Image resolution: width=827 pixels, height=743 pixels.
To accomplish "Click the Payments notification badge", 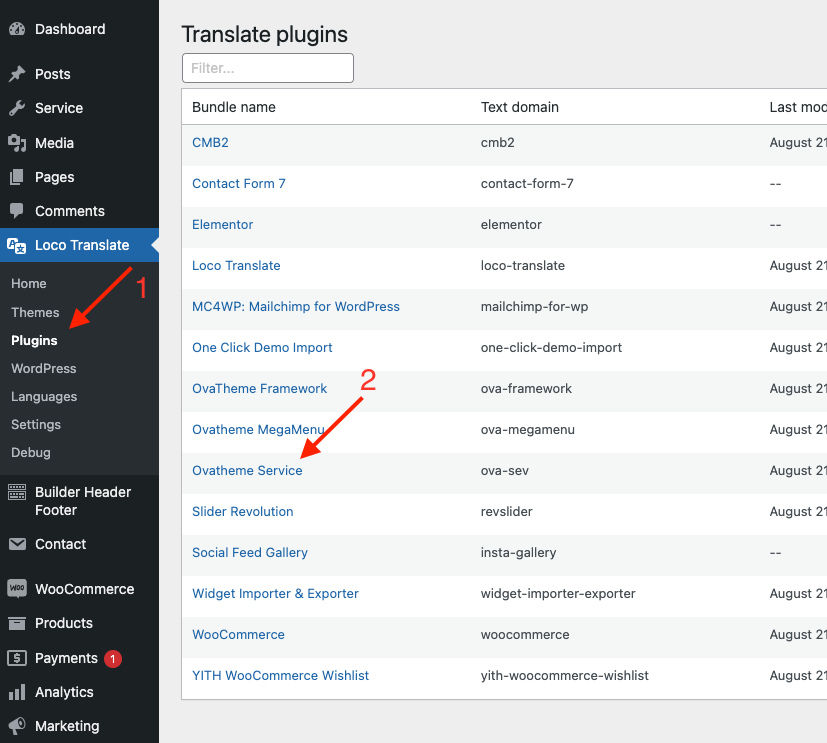I will click(113, 659).
